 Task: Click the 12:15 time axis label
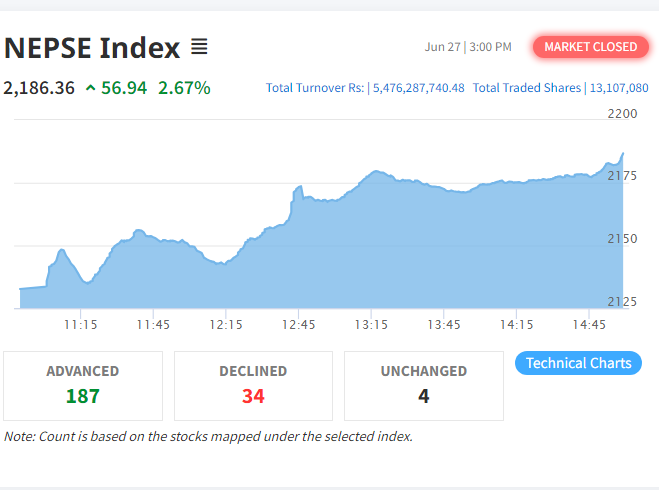(x=226, y=324)
